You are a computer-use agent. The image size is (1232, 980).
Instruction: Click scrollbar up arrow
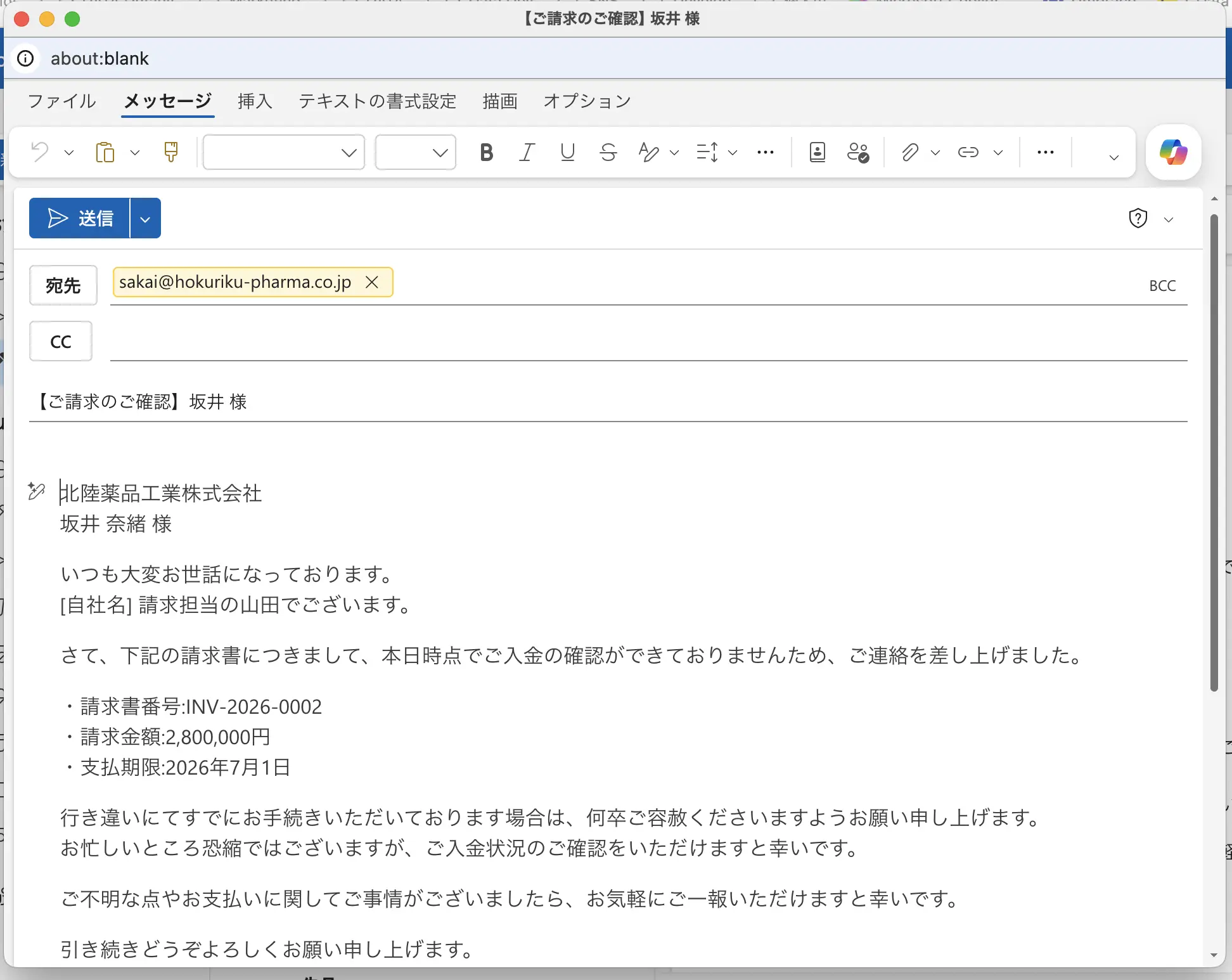pyautogui.click(x=1214, y=199)
